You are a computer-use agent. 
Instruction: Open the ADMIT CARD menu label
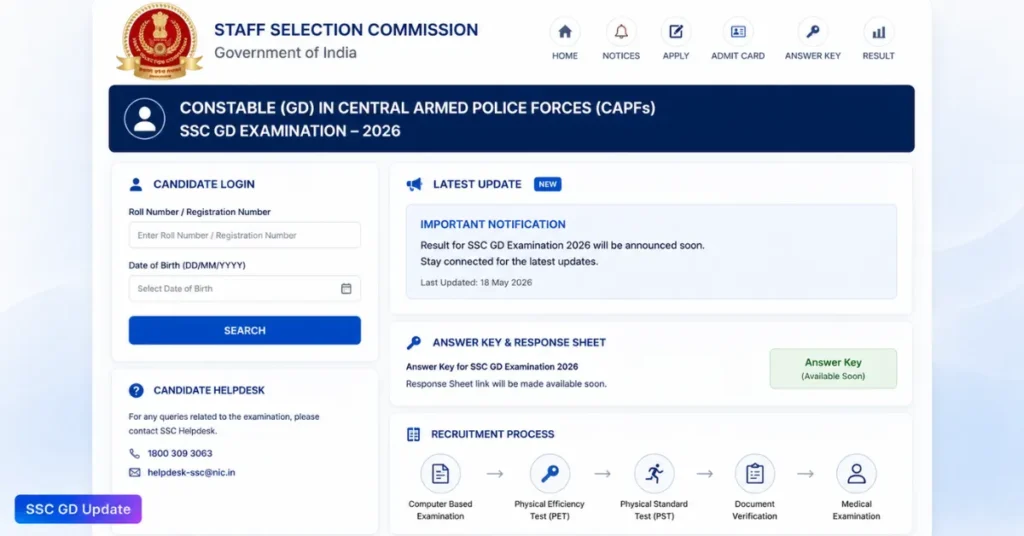click(738, 56)
